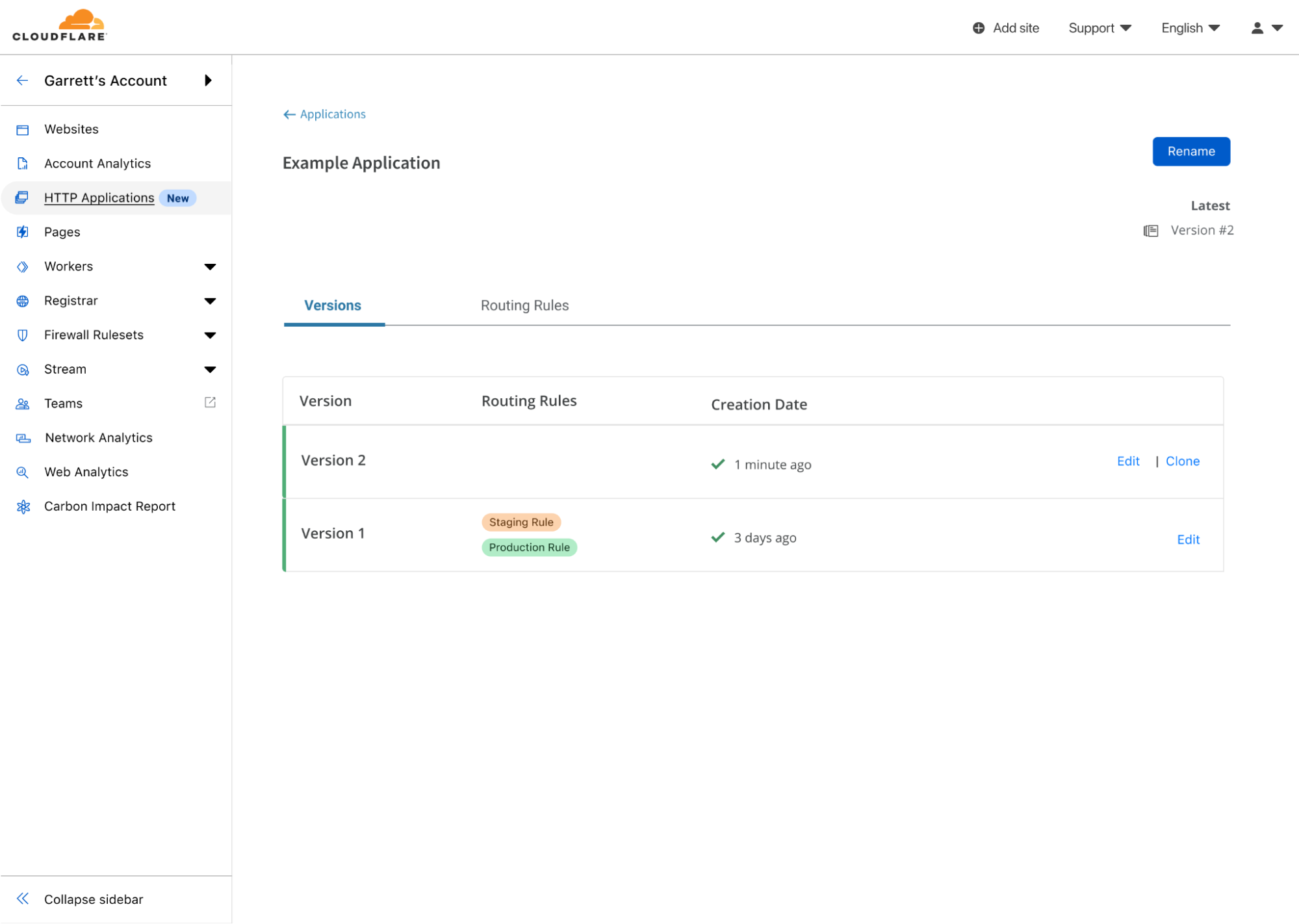Click the user profile icon

[x=1257, y=28]
